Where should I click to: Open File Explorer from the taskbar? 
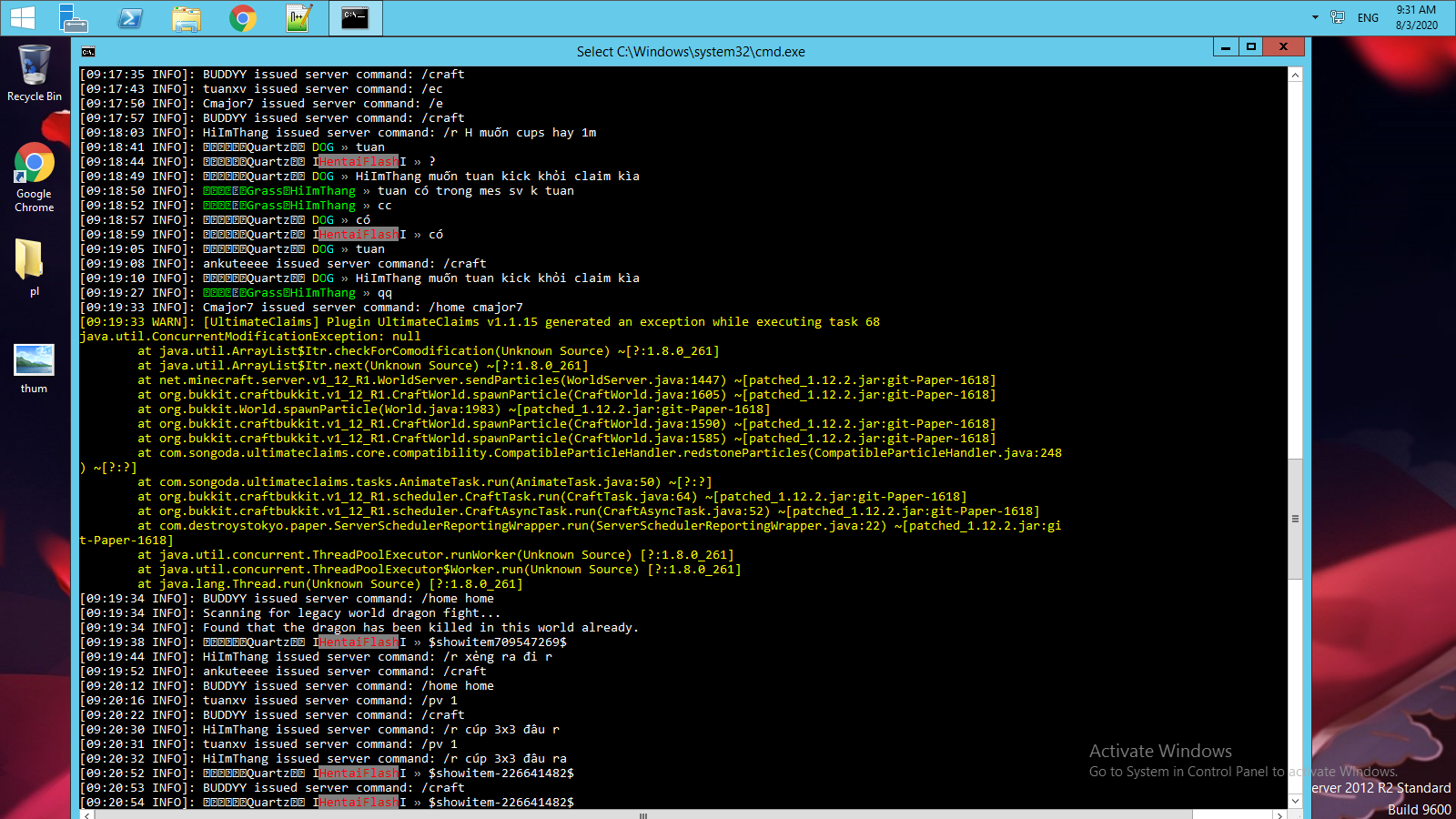(187, 17)
